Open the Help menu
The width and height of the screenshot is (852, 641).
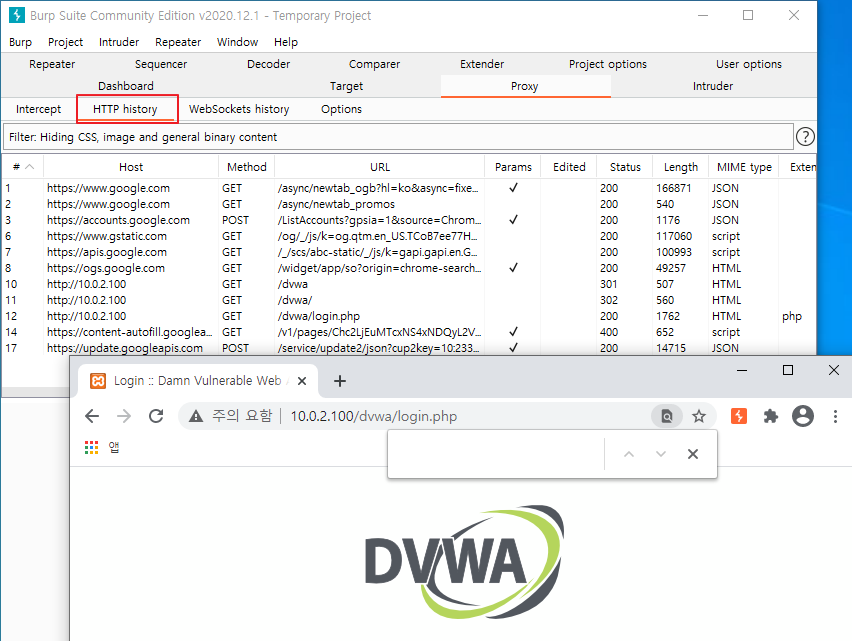pyautogui.click(x=286, y=42)
